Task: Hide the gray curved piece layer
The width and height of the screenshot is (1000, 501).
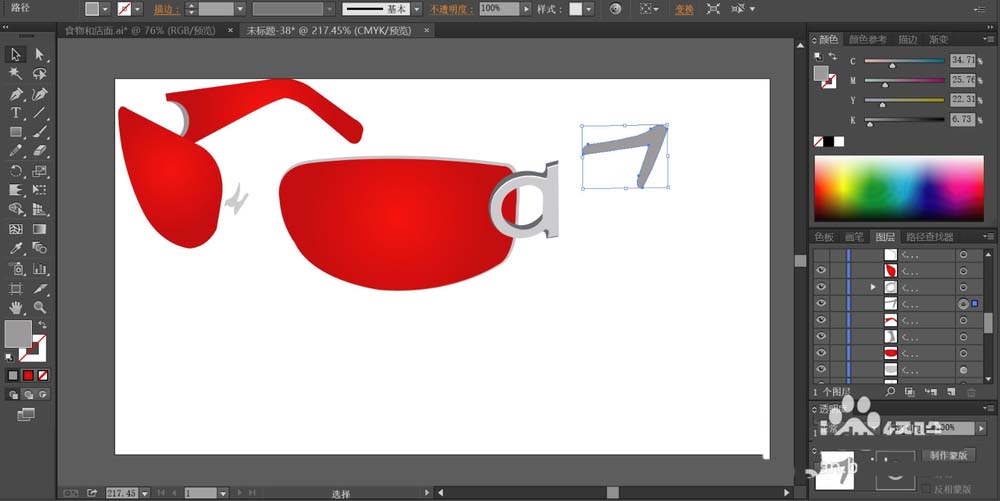Action: [x=821, y=337]
